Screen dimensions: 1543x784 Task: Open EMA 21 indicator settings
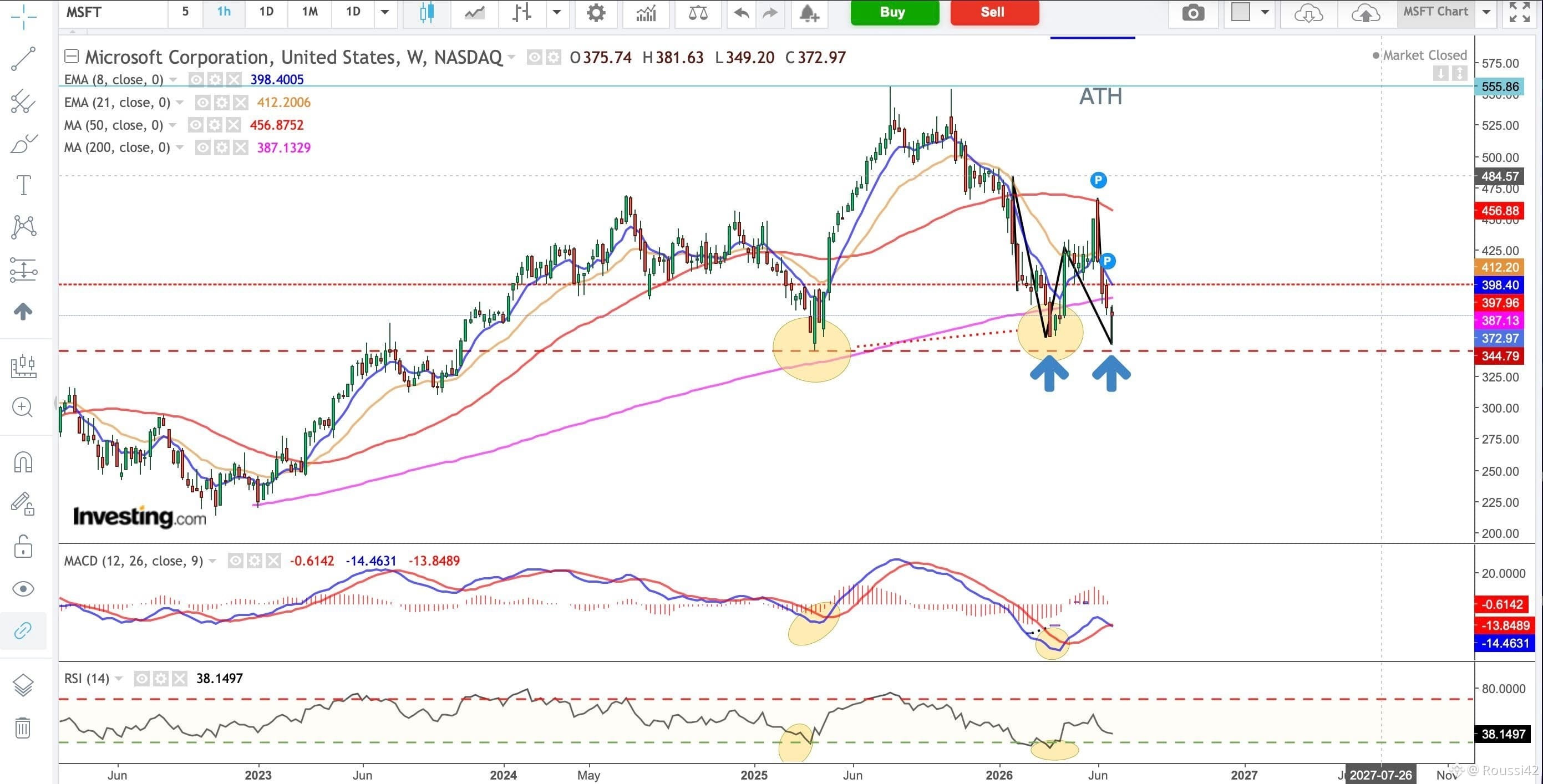click(222, 103)
